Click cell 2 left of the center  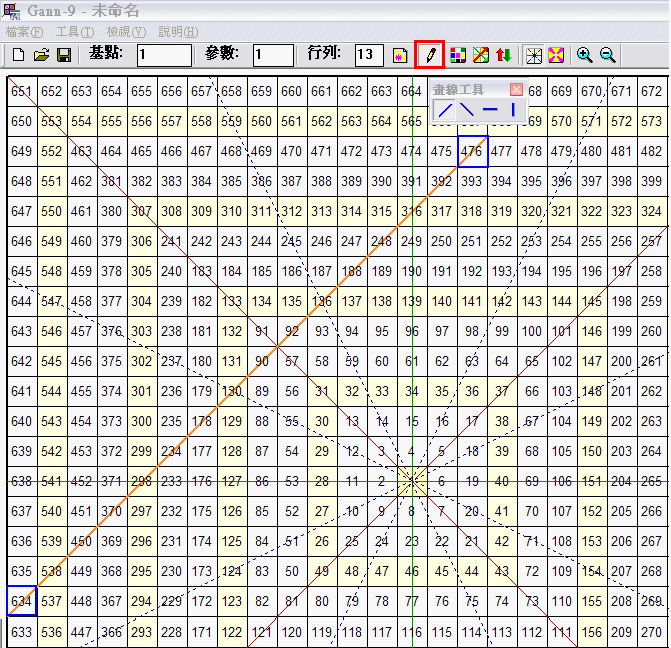coord(382,481)
